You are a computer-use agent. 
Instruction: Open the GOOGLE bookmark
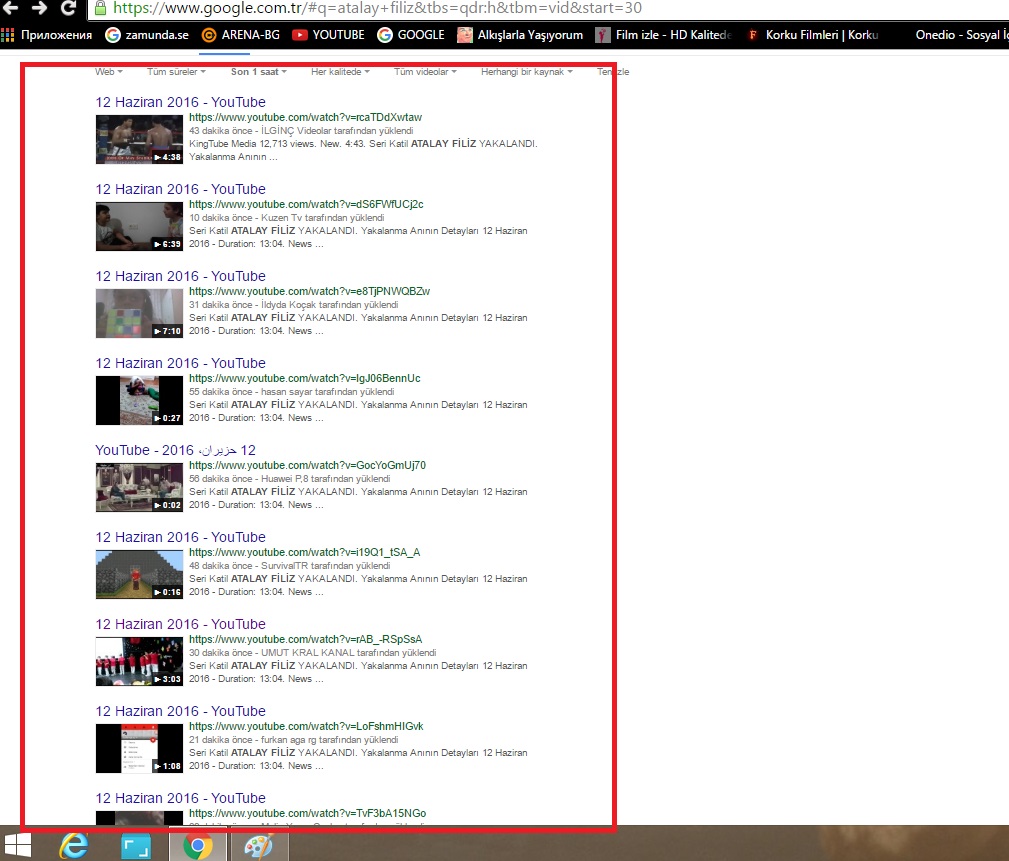pyautogui.click(x=411, y=35)
